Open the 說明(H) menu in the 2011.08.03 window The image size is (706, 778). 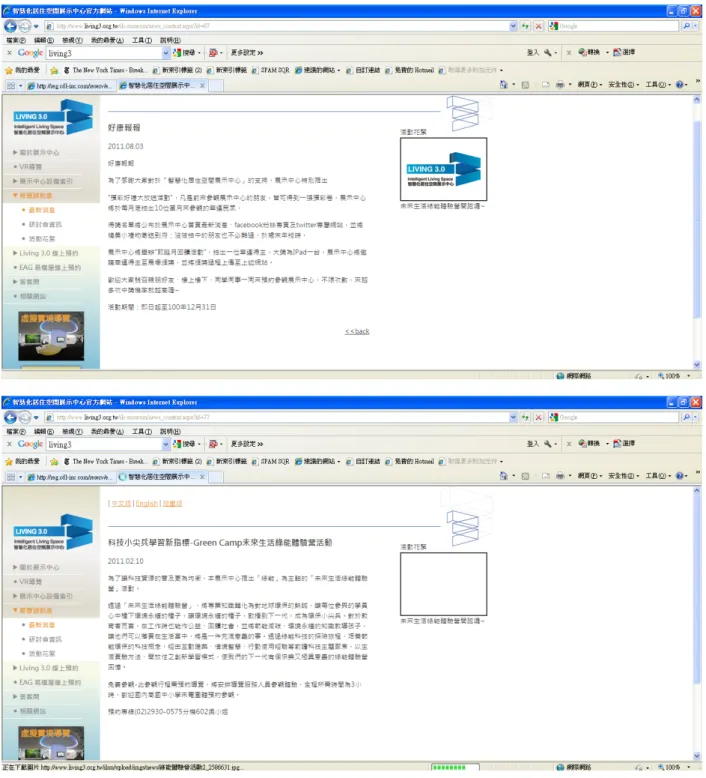(170, 40)
